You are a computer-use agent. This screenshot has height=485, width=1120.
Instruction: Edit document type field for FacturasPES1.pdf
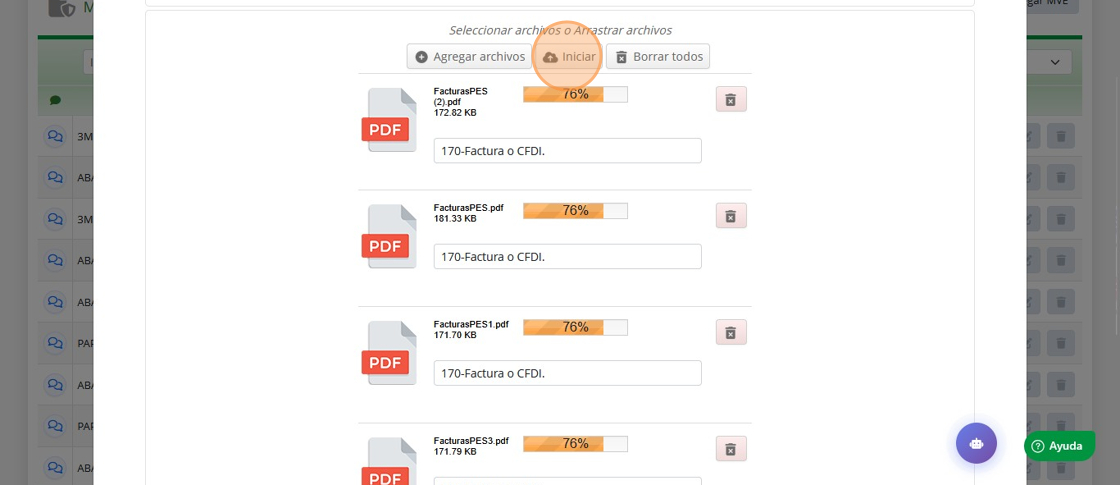[567, 373]
